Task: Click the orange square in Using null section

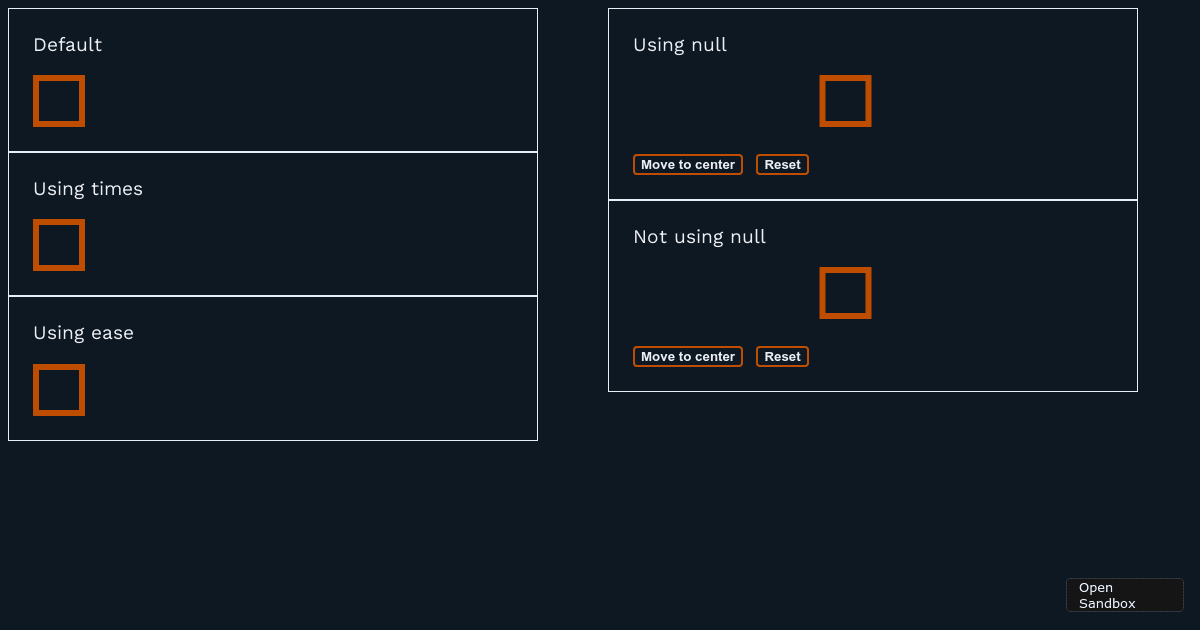Action: pyautogui.click(x=845, y=101)
